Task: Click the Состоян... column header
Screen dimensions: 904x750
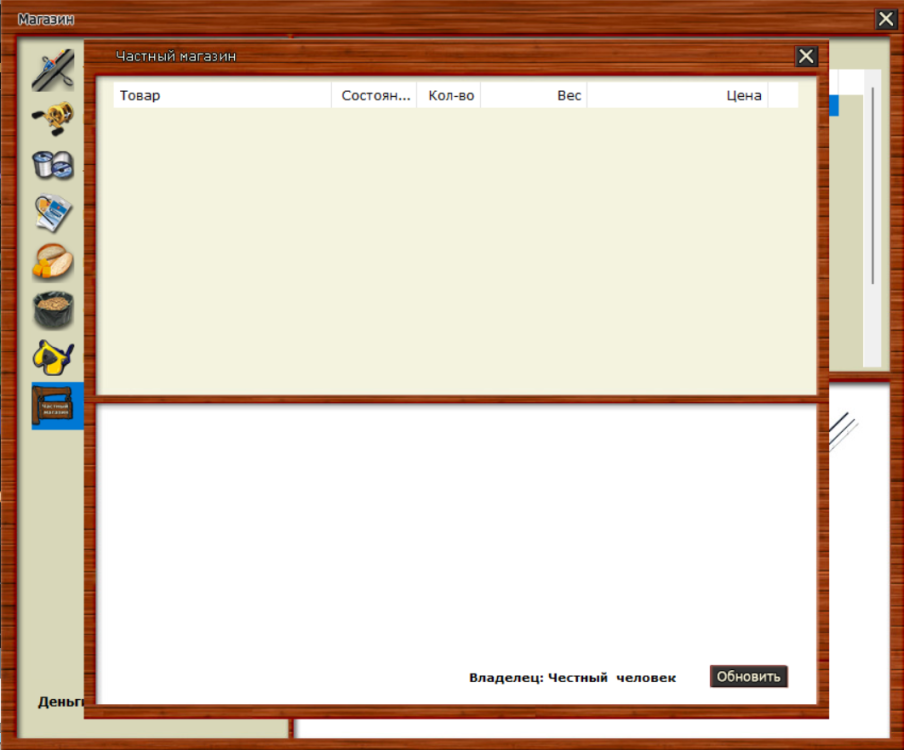Action: pos(372,95)
